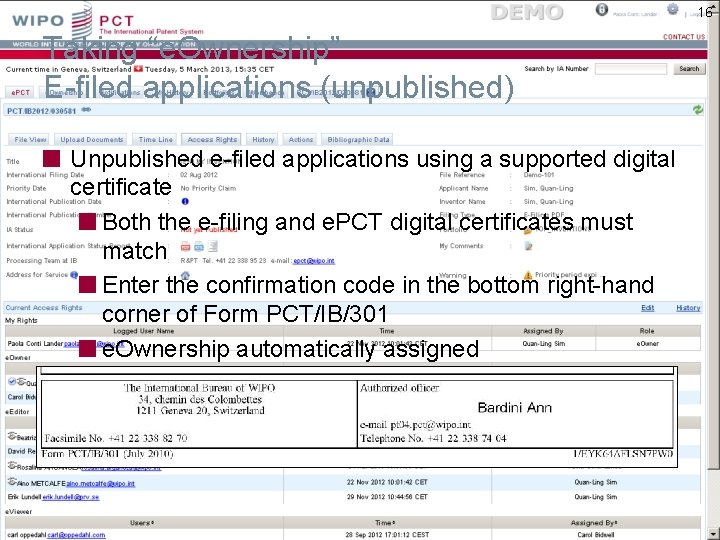Click handshake icon on Beatriz row
The image size is (720, 540).
point(12,435)
